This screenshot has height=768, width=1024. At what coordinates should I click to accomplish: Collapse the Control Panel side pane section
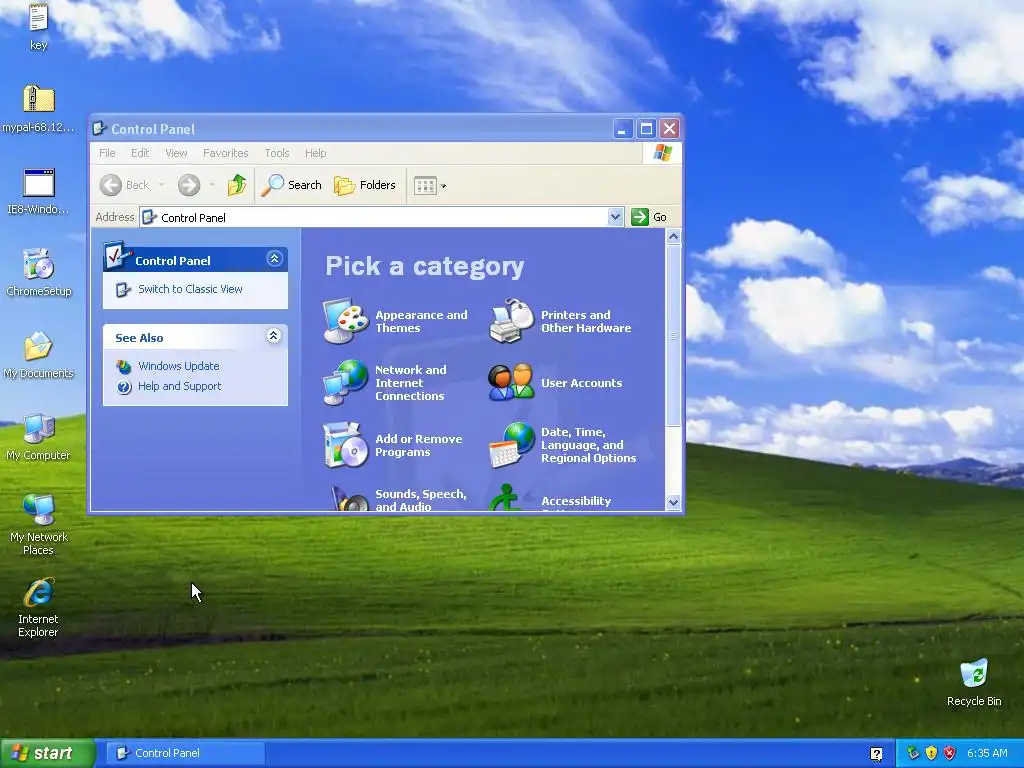(274, 259)
